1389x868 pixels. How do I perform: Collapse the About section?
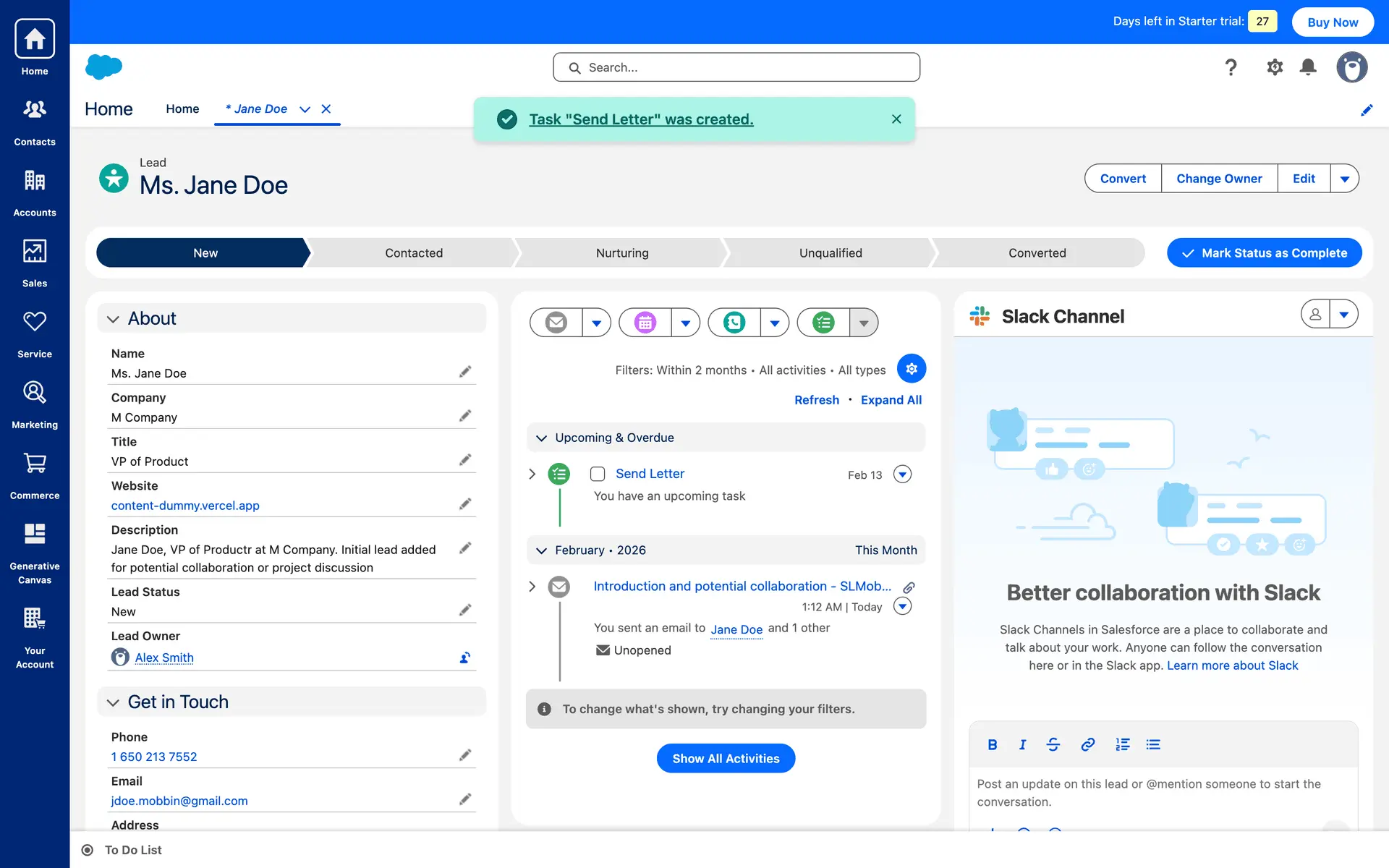(113, 319)
